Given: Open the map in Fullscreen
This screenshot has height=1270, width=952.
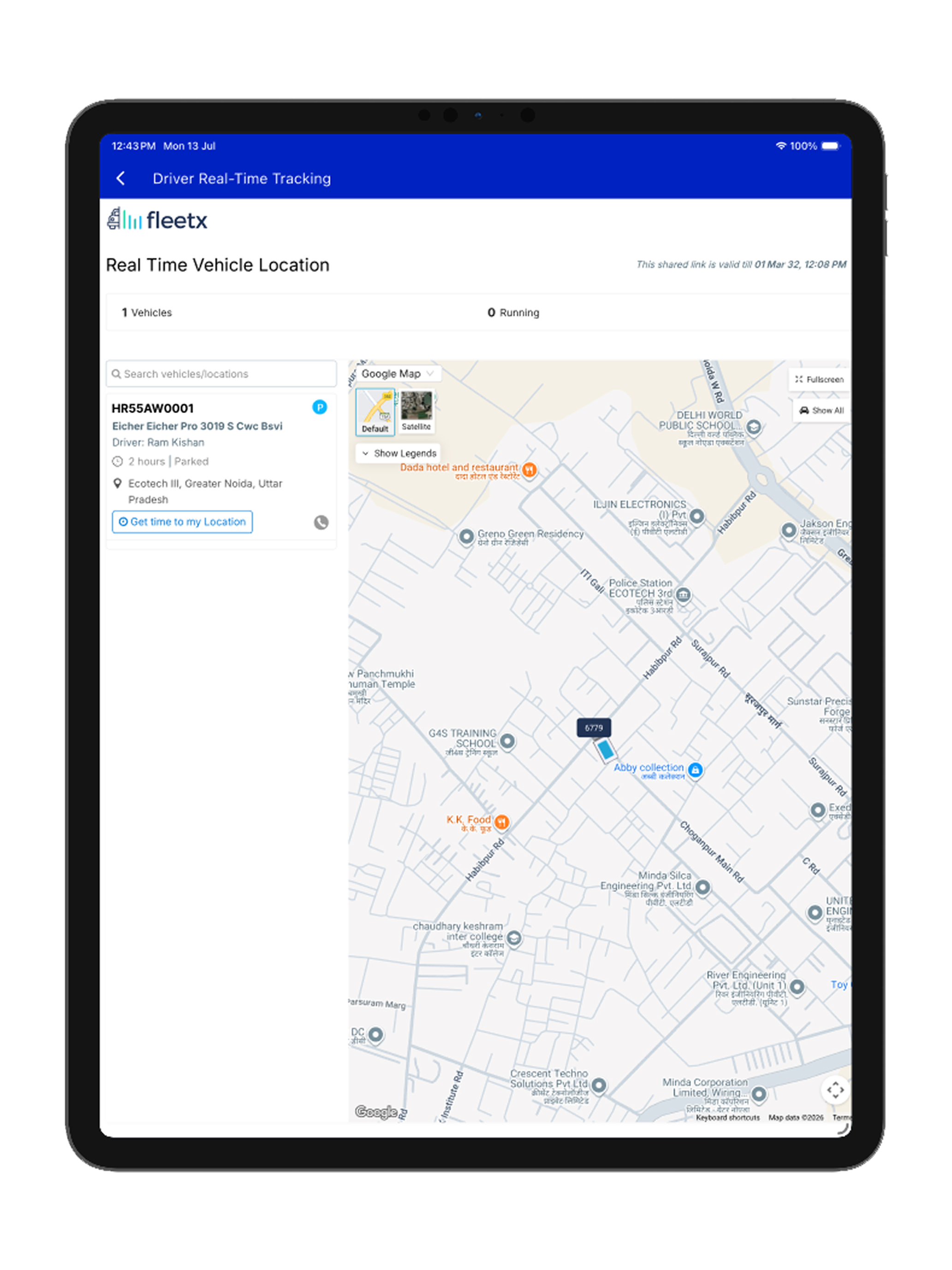Looking at the screenshot, I should pyautogui.click(x=820, y=379).
